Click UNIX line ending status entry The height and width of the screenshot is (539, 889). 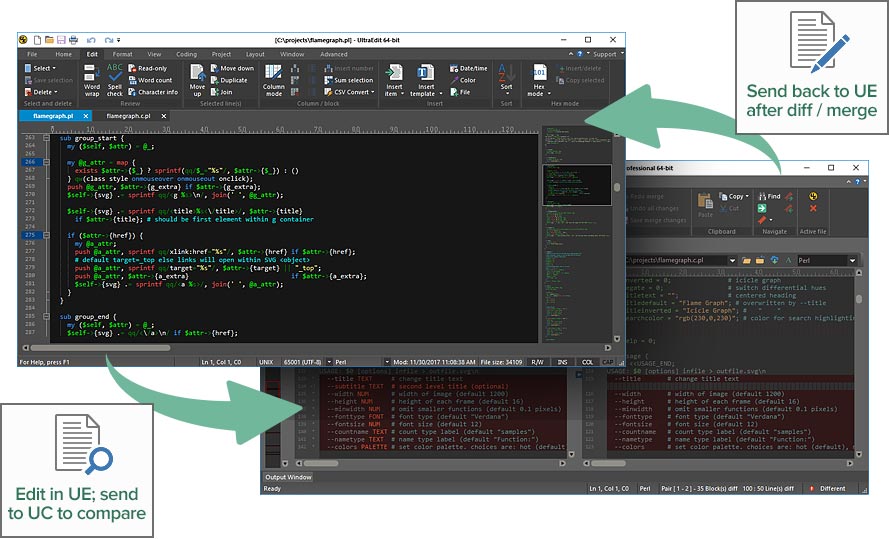point(266,362)
